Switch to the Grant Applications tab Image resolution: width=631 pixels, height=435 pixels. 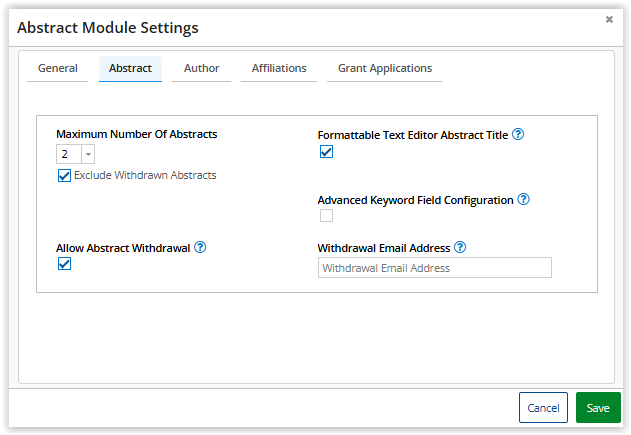coord(385,69)
